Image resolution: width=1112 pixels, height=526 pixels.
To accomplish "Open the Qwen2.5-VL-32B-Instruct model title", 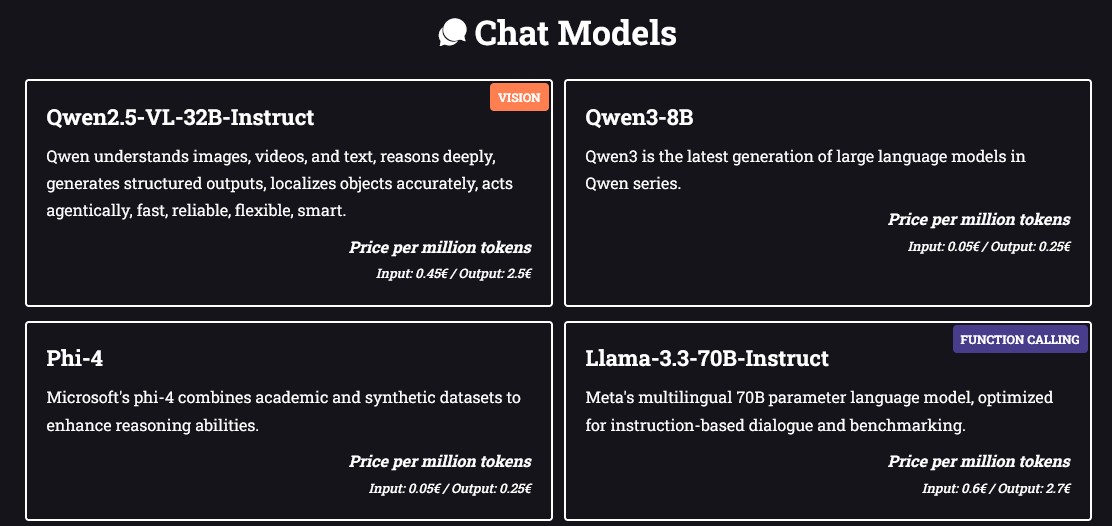I will (180, 117).
